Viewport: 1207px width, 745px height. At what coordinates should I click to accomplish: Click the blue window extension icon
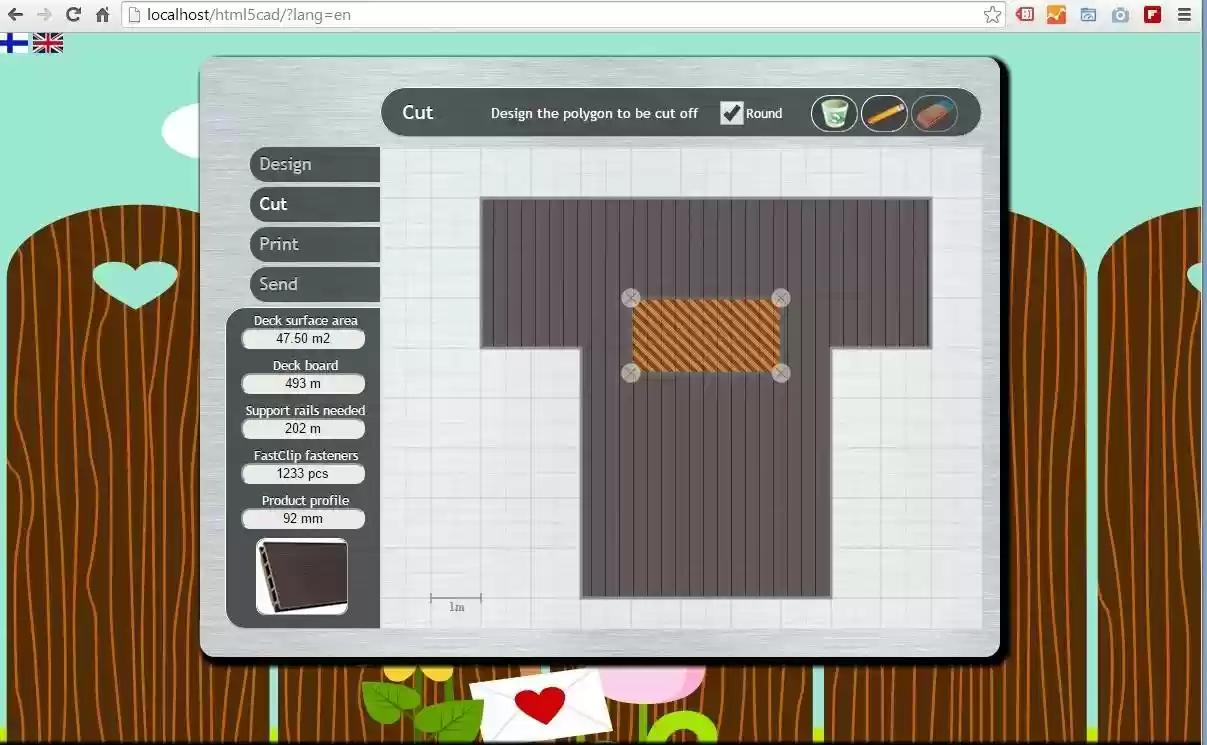coord(1088,14)
